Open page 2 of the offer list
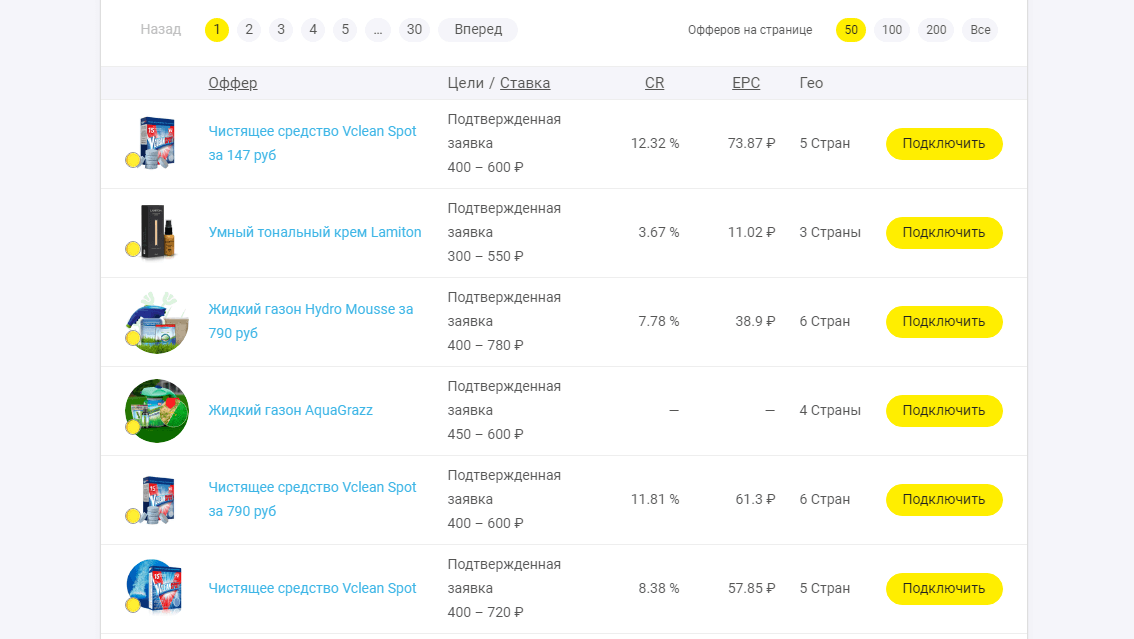The height and width of the screenshot is (639, 1134). point(248,30)
